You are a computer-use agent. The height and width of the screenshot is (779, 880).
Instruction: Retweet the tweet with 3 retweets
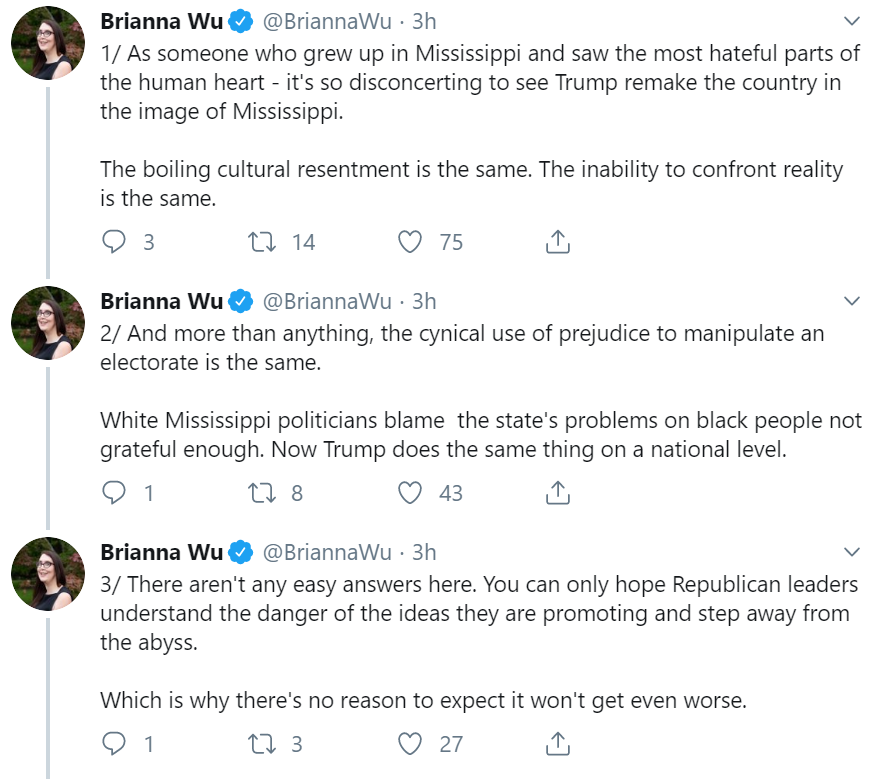pos(262,744)
